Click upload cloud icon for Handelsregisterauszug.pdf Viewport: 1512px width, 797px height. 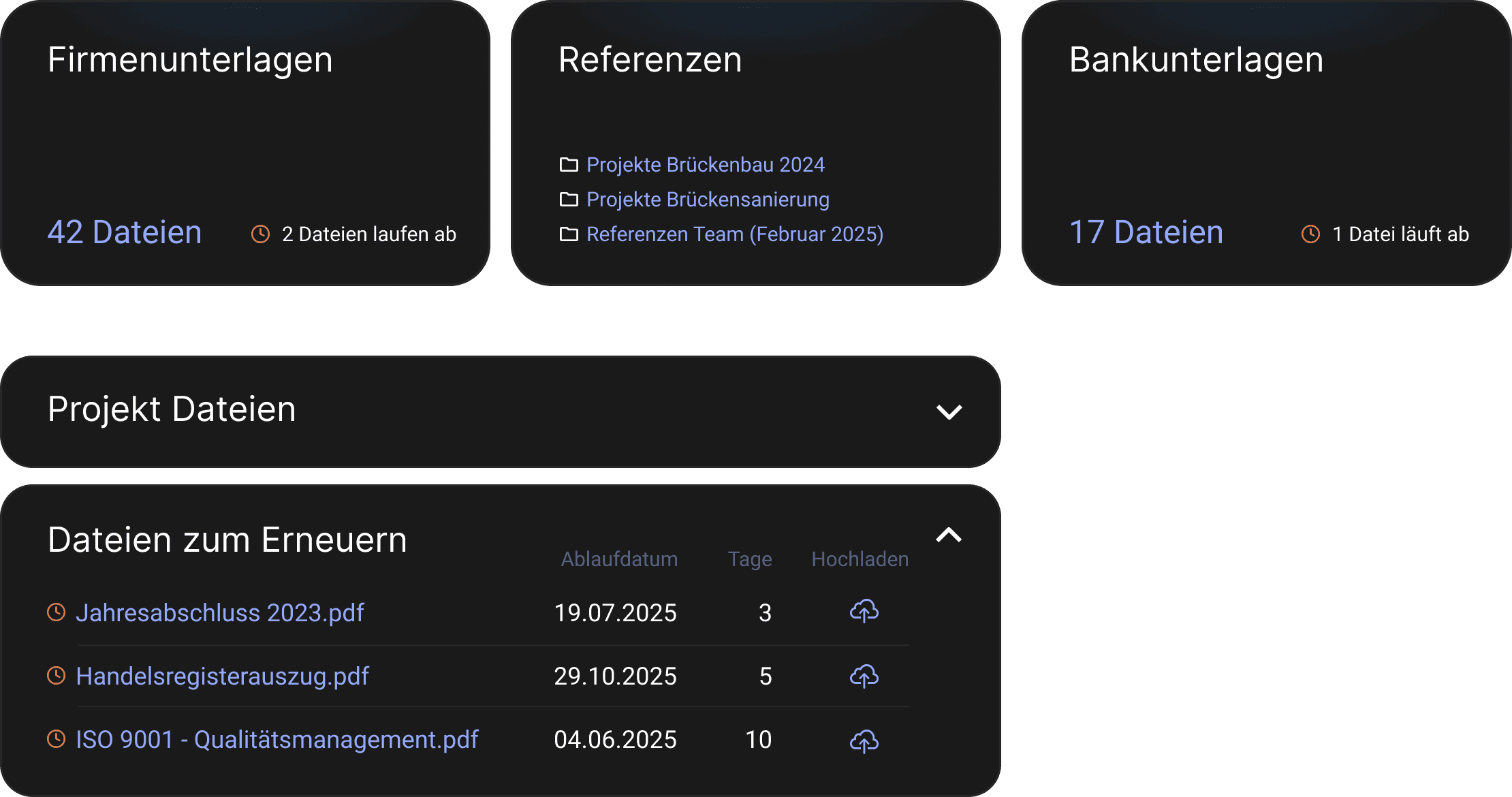coord(864,676)
